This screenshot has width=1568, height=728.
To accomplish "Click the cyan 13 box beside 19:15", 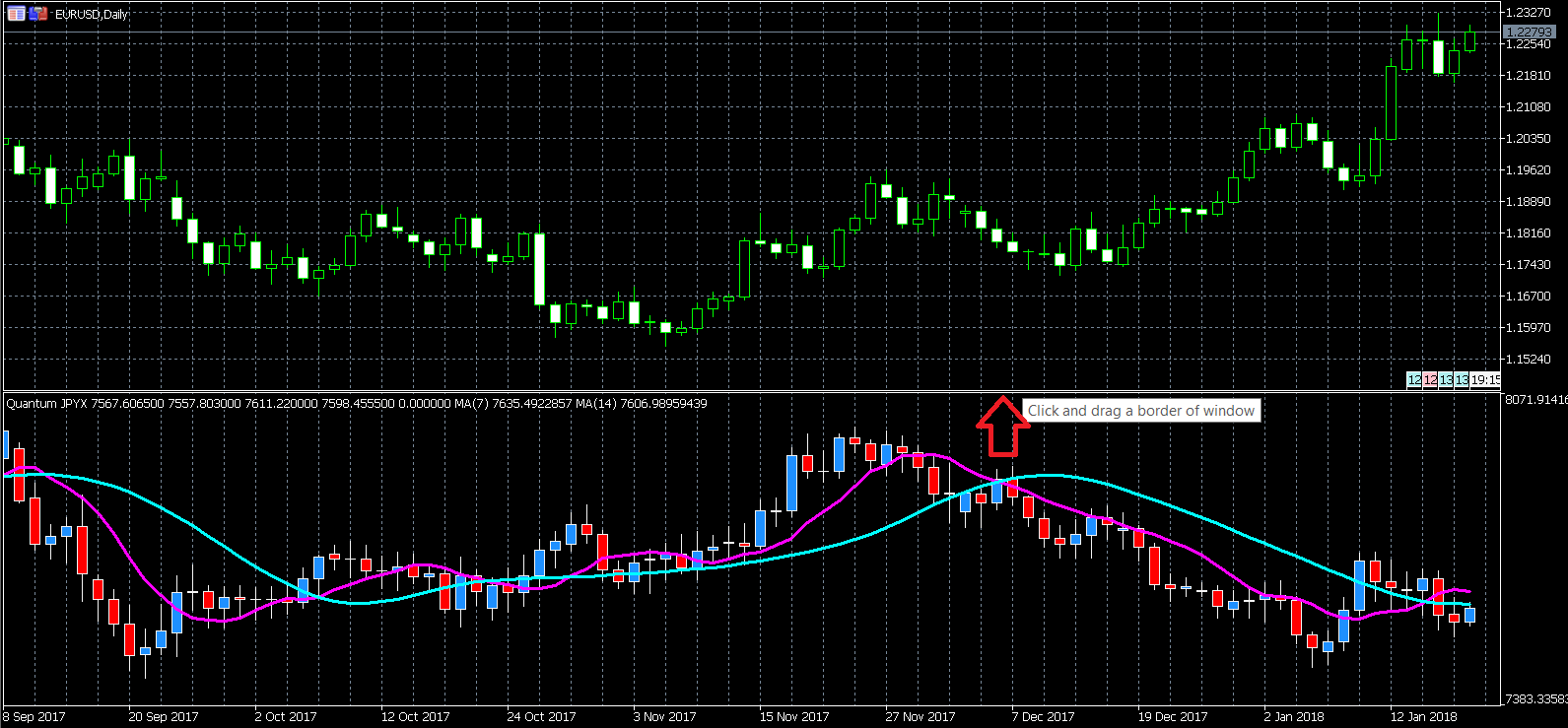I will (x=1462, y=380).
